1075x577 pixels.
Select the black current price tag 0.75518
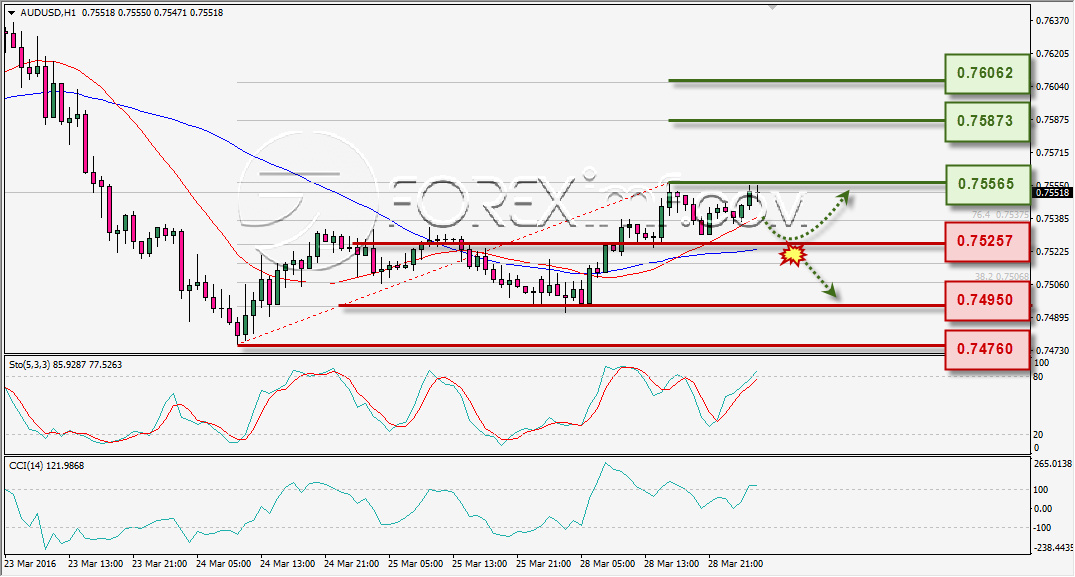click(x=1052, y=193)
